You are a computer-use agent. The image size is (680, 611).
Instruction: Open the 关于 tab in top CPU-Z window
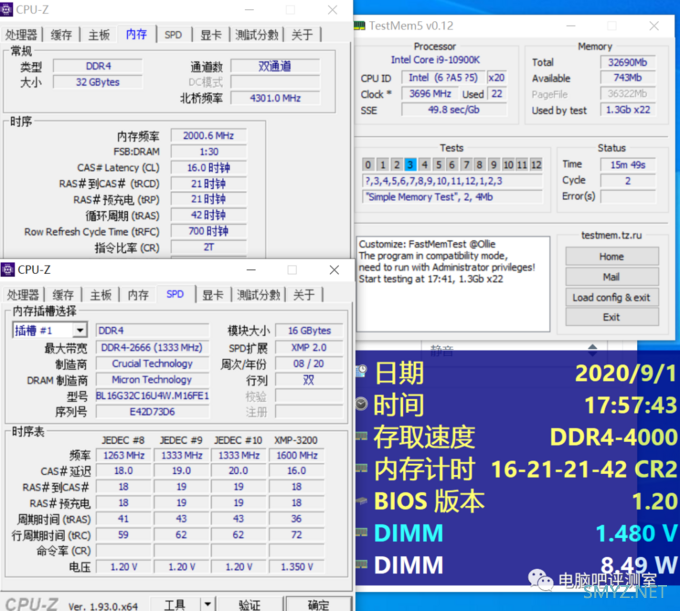[302, 35]
